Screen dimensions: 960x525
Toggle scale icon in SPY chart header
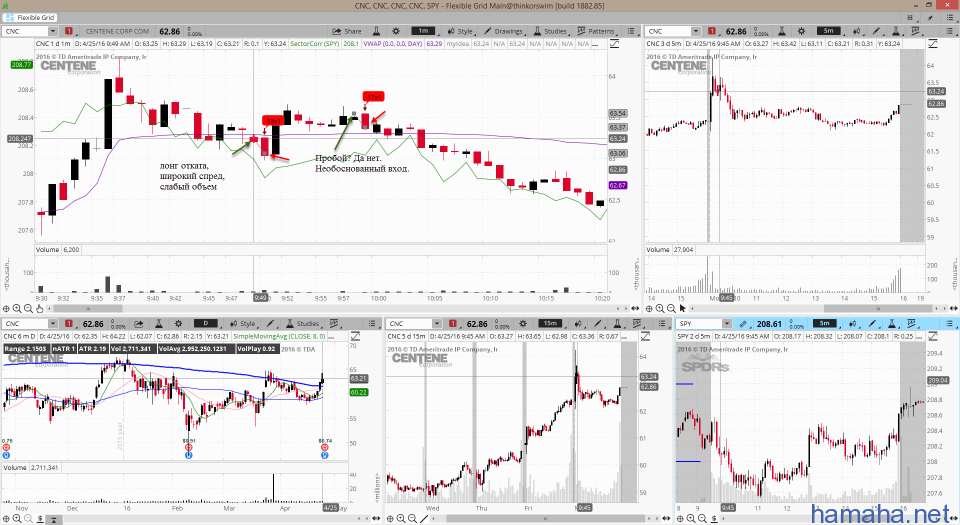point(932,336)
